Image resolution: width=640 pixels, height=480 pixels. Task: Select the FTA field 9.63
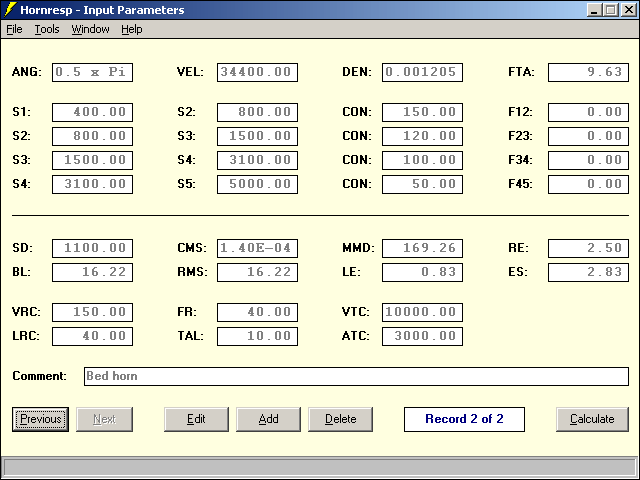[588, 72]
